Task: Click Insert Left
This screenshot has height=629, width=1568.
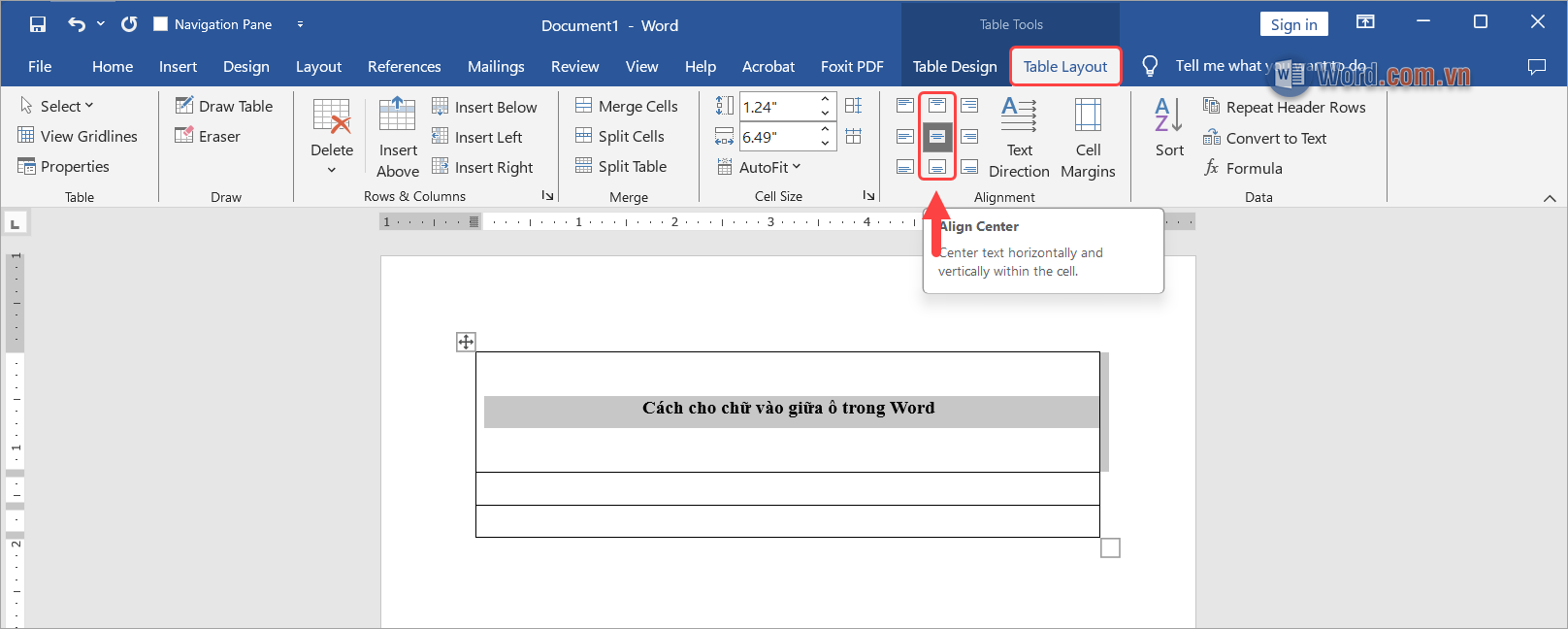Action: pyautogui.click(x=476, y=137)
